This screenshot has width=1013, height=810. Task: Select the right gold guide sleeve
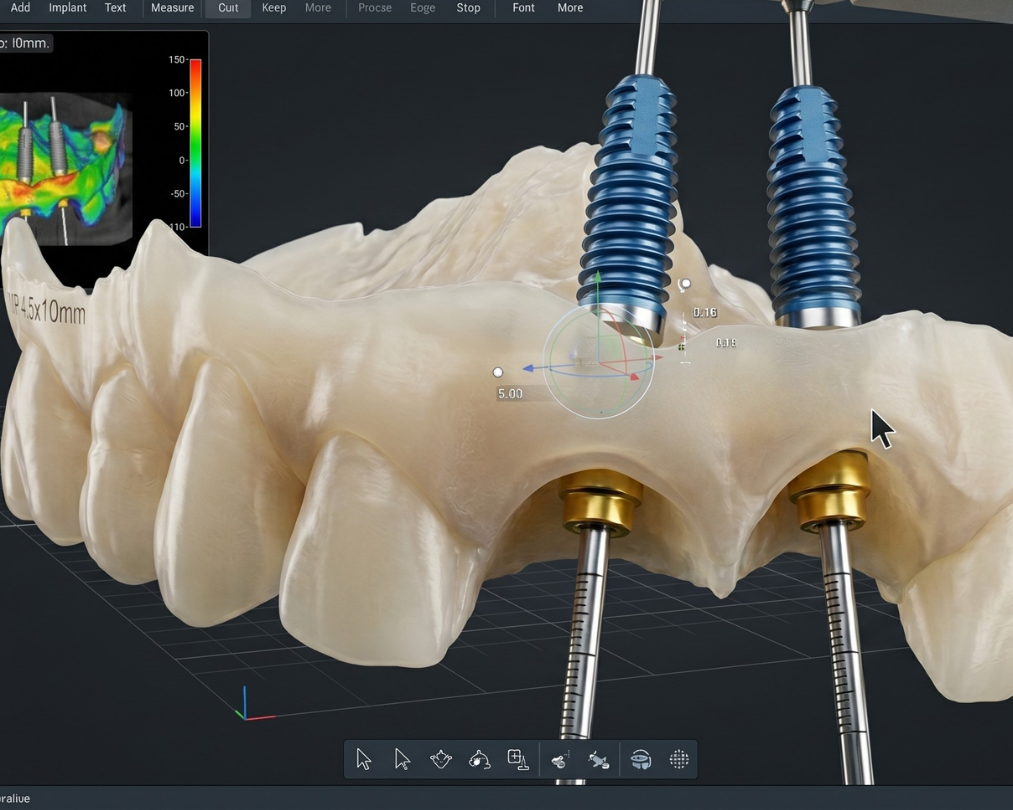(x=832, y=490)
